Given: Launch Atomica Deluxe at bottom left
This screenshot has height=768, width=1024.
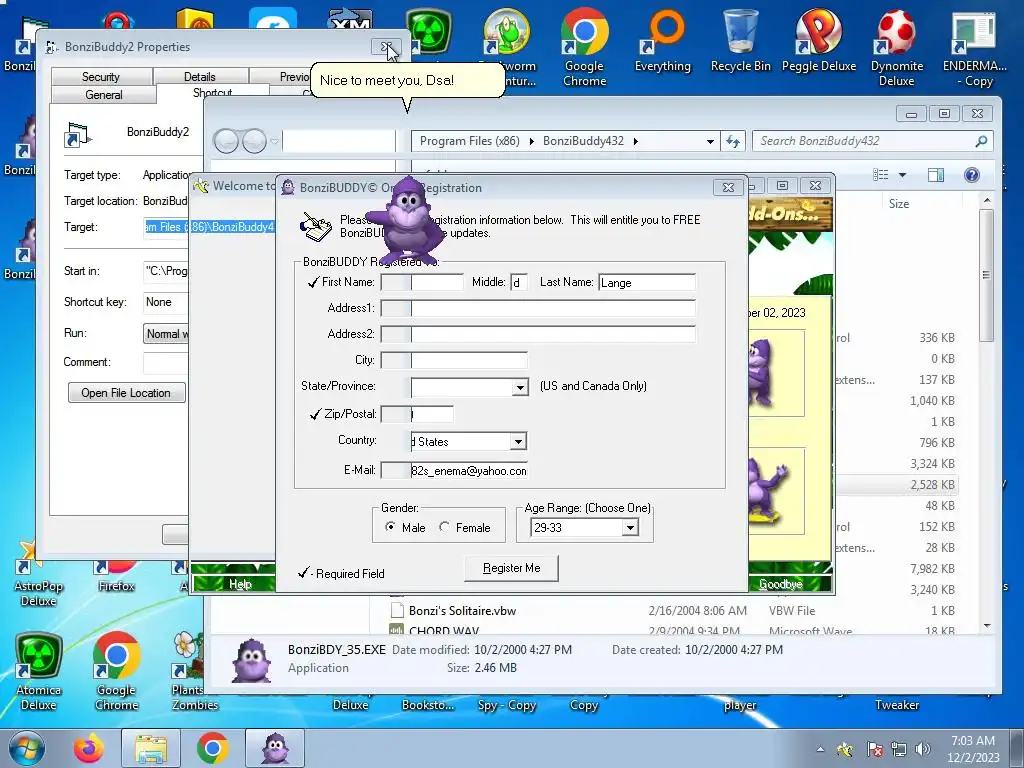Looking at the screenshot, I should coord(39,671).
